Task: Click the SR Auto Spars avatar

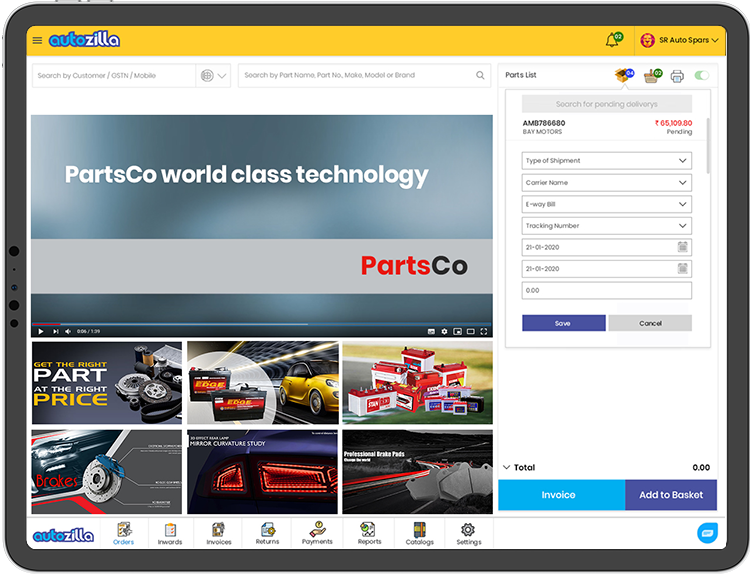Action: [x=647, y=40]
